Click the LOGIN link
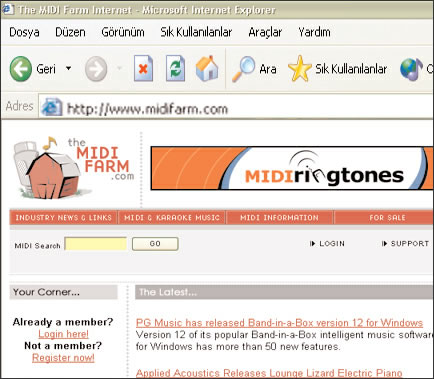 coord(328,244)
